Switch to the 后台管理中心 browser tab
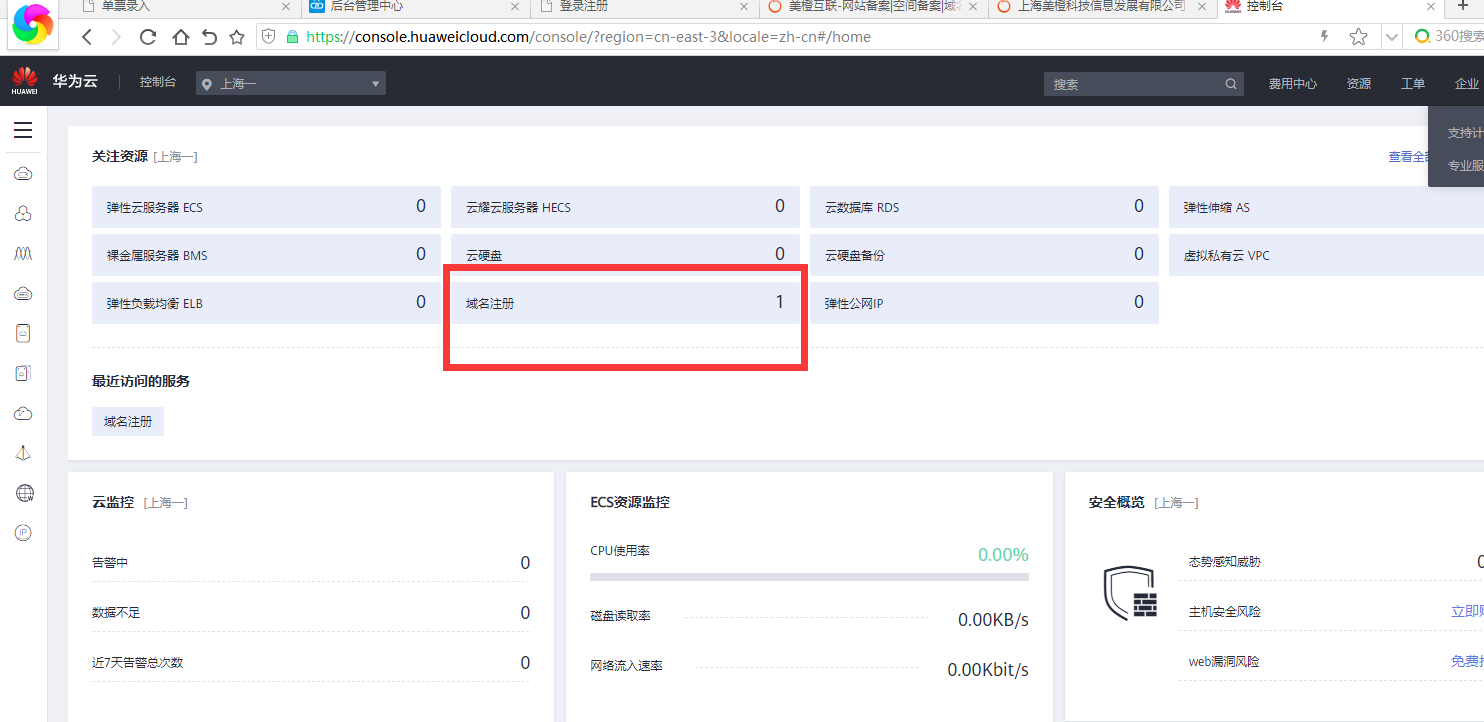 415,6
